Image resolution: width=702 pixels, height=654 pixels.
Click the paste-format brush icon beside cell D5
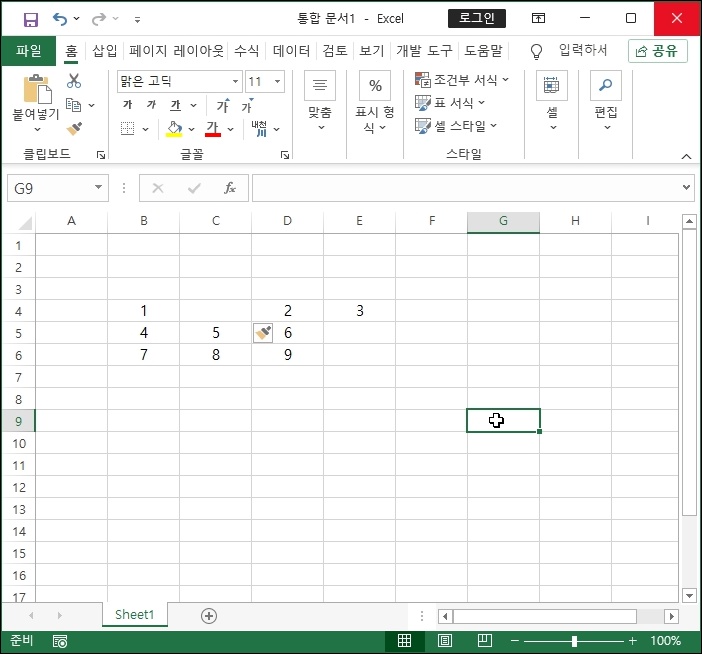coord(263,333)
